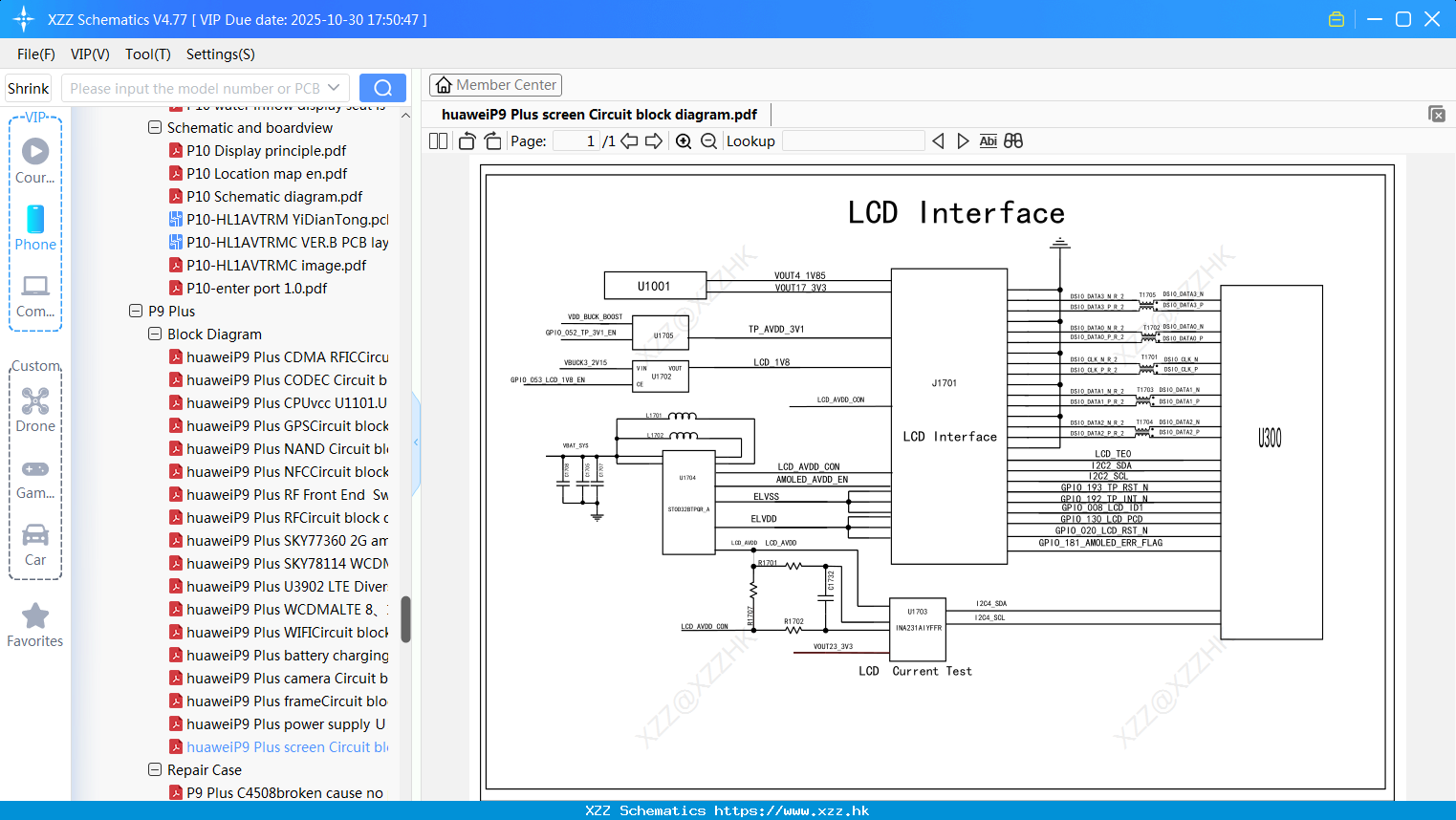The height and width of the screenshot is (820, 1456).
Task: Open the File menu
Action: point(36,54)
